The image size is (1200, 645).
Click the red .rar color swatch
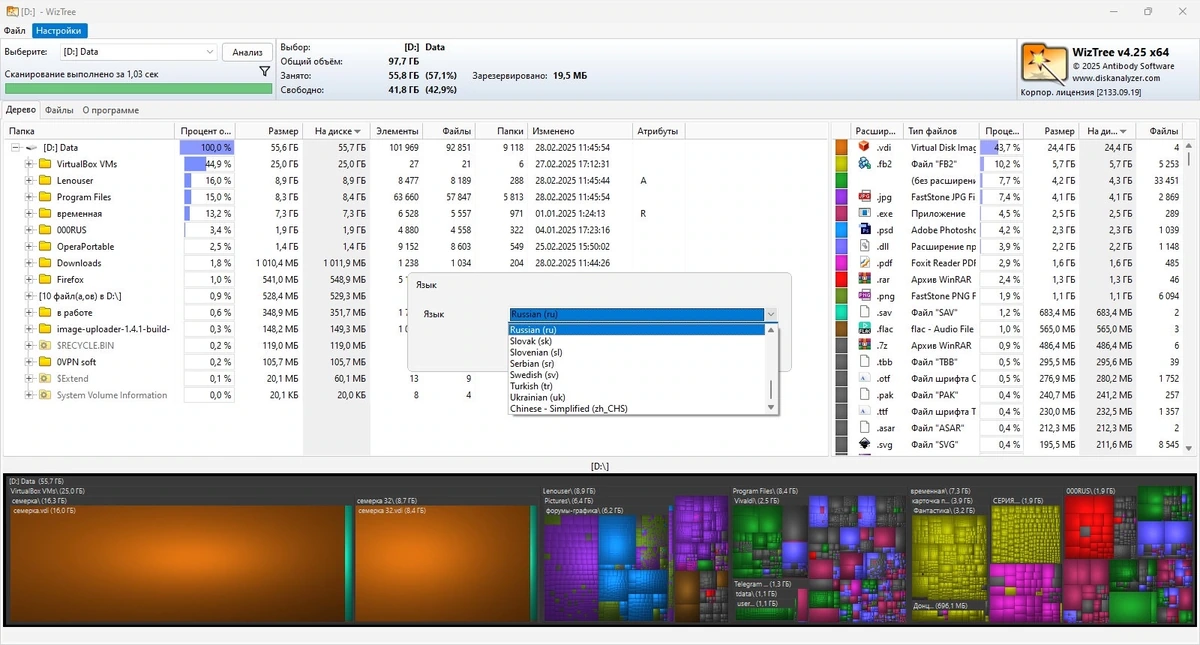pyautogui.click(x=842, y=279)
